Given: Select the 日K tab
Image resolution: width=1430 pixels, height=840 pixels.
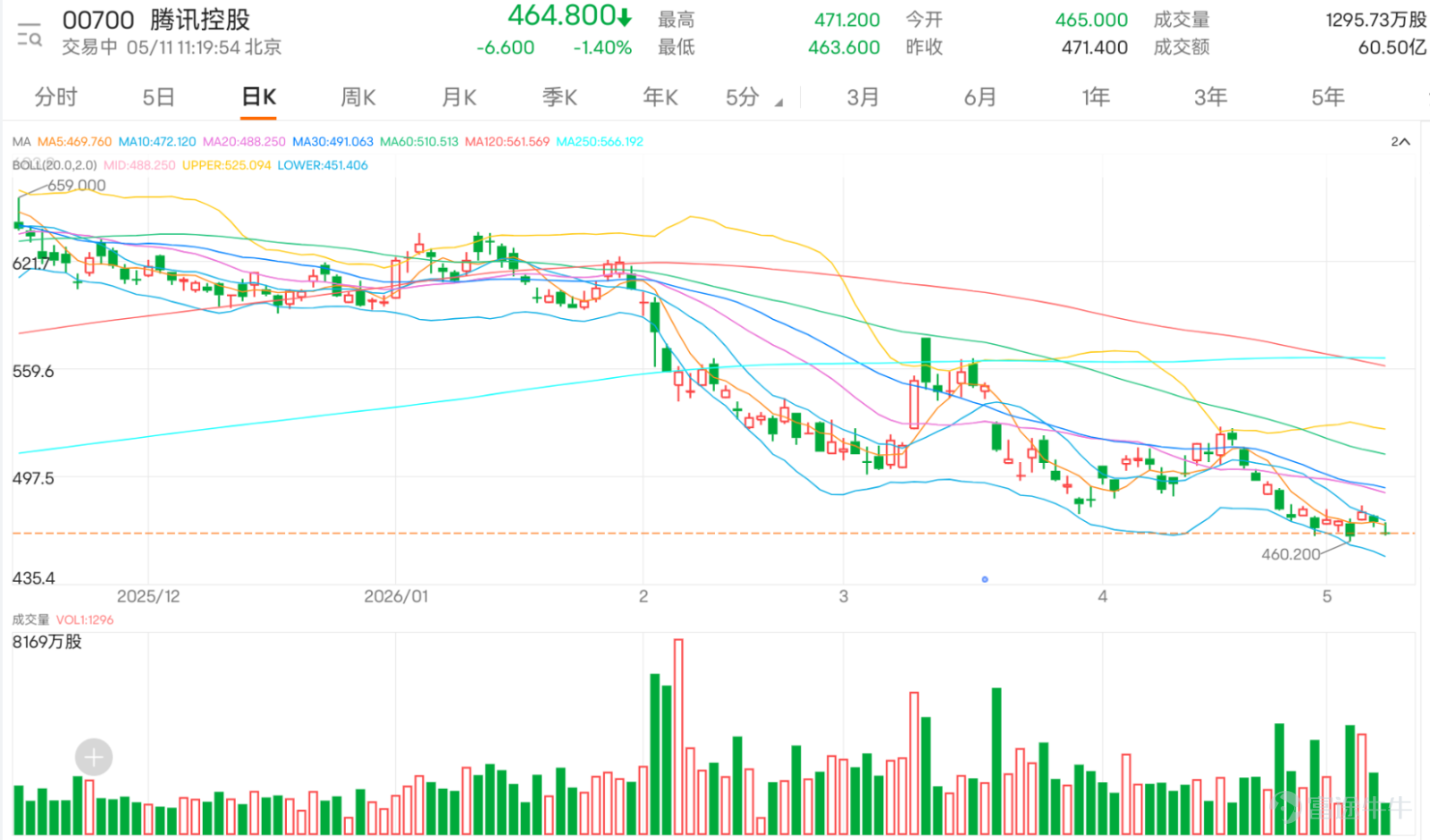Looking at the screenshot, I should (259, 97).
